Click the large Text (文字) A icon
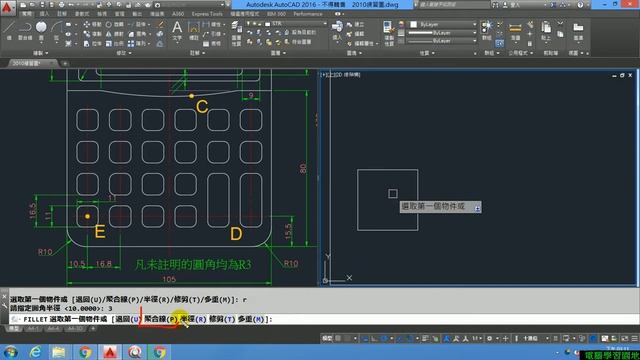Viewport: 640px width, 360px height. click(177, 30)
